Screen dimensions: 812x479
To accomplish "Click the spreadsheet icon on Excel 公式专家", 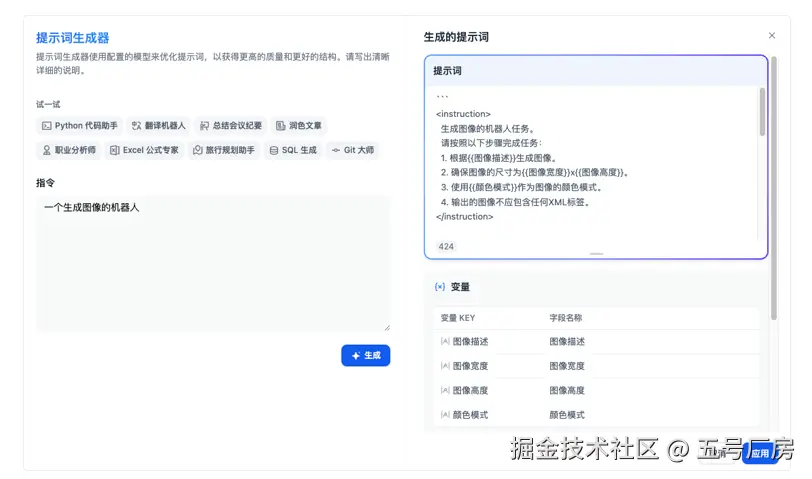I will click(x=114, y=150).
